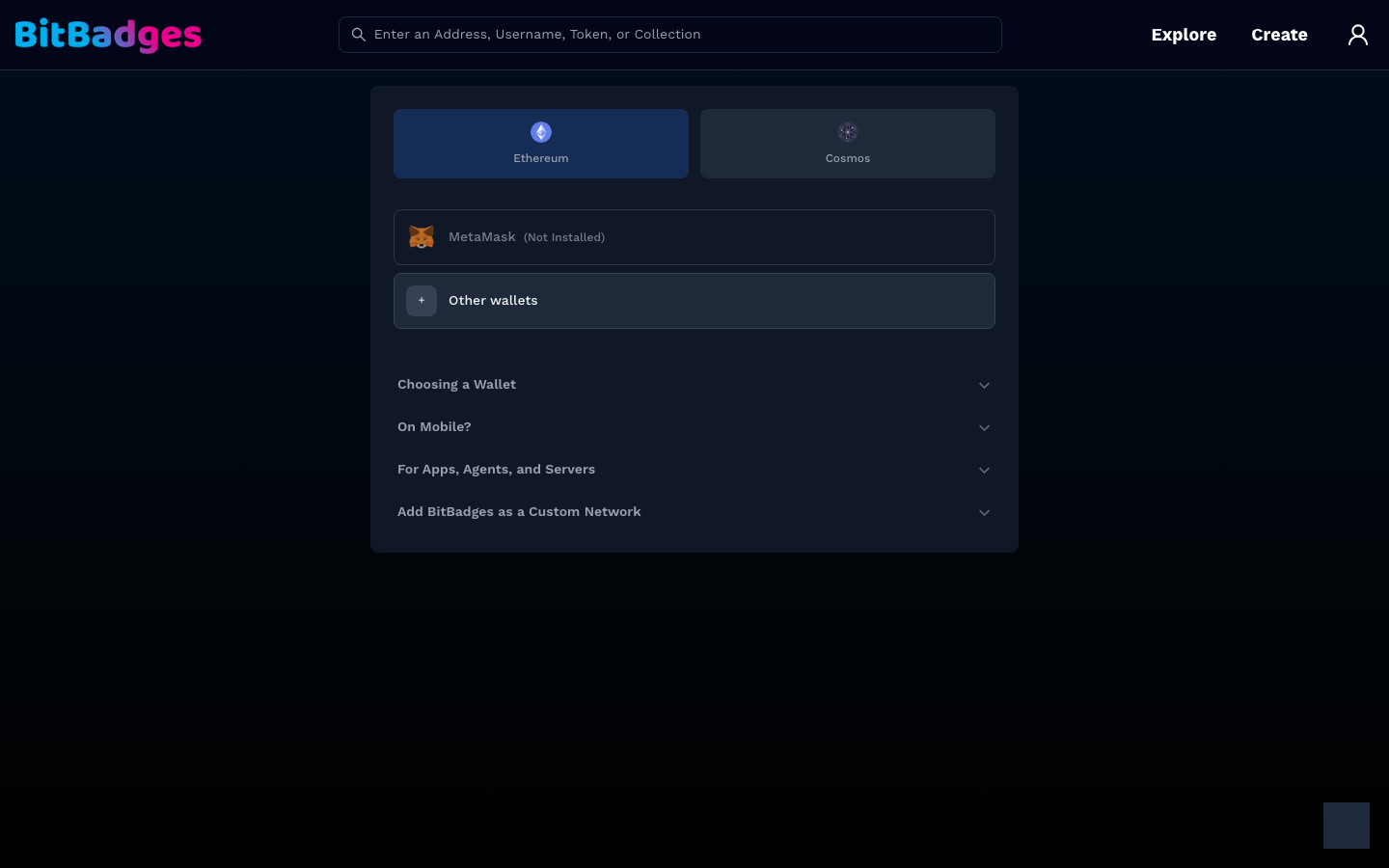Select the Cosmos chain tab
Viewport: 1389px width, 868px height.
point(848,144)
